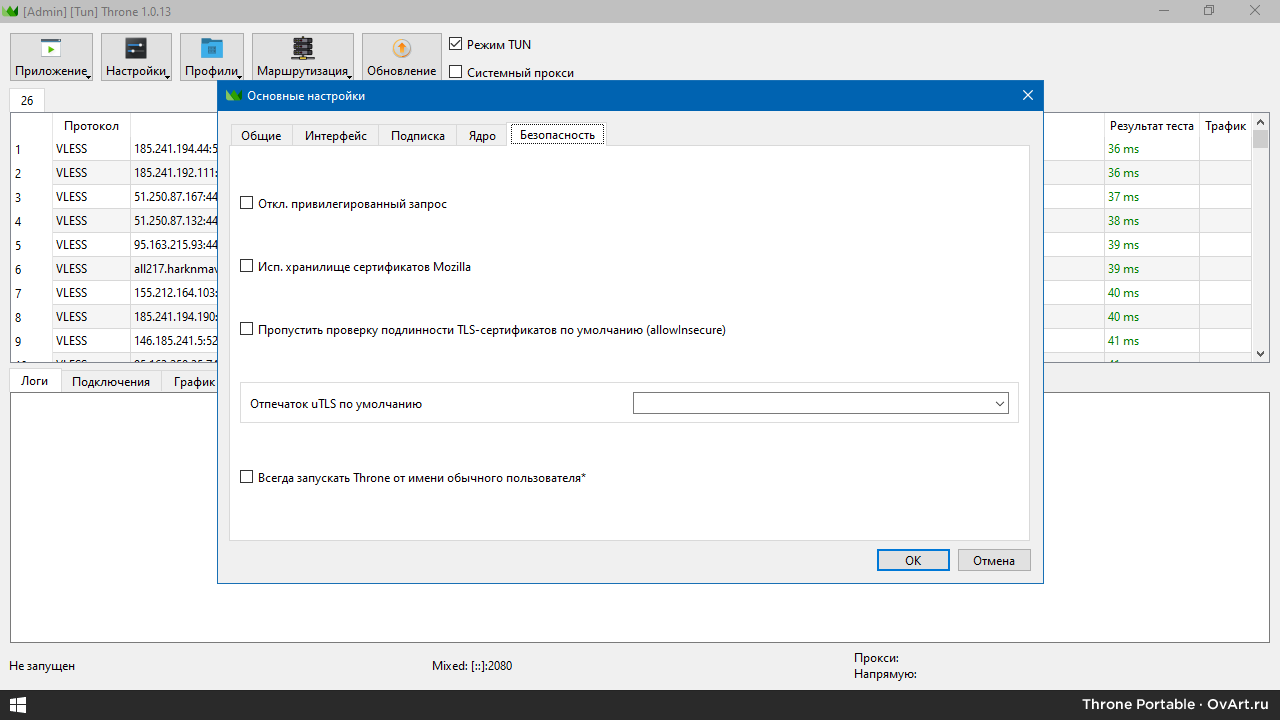Enable Mozilla certificate store checkbox
This screenshot has height=720, width=1280.
[x=247, y=267]
